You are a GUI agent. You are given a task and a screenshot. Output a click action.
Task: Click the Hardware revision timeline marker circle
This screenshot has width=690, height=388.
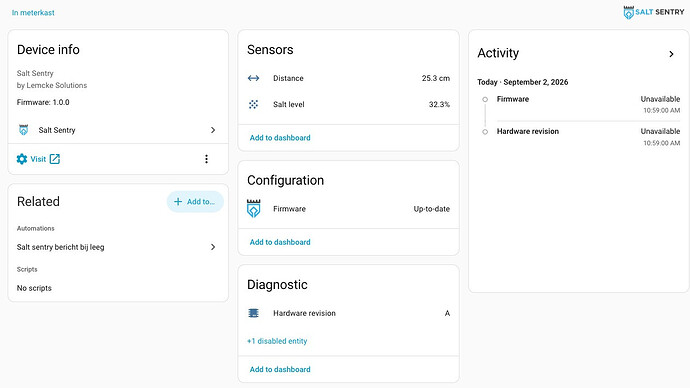pyautogui.click(x=485, y=132)
